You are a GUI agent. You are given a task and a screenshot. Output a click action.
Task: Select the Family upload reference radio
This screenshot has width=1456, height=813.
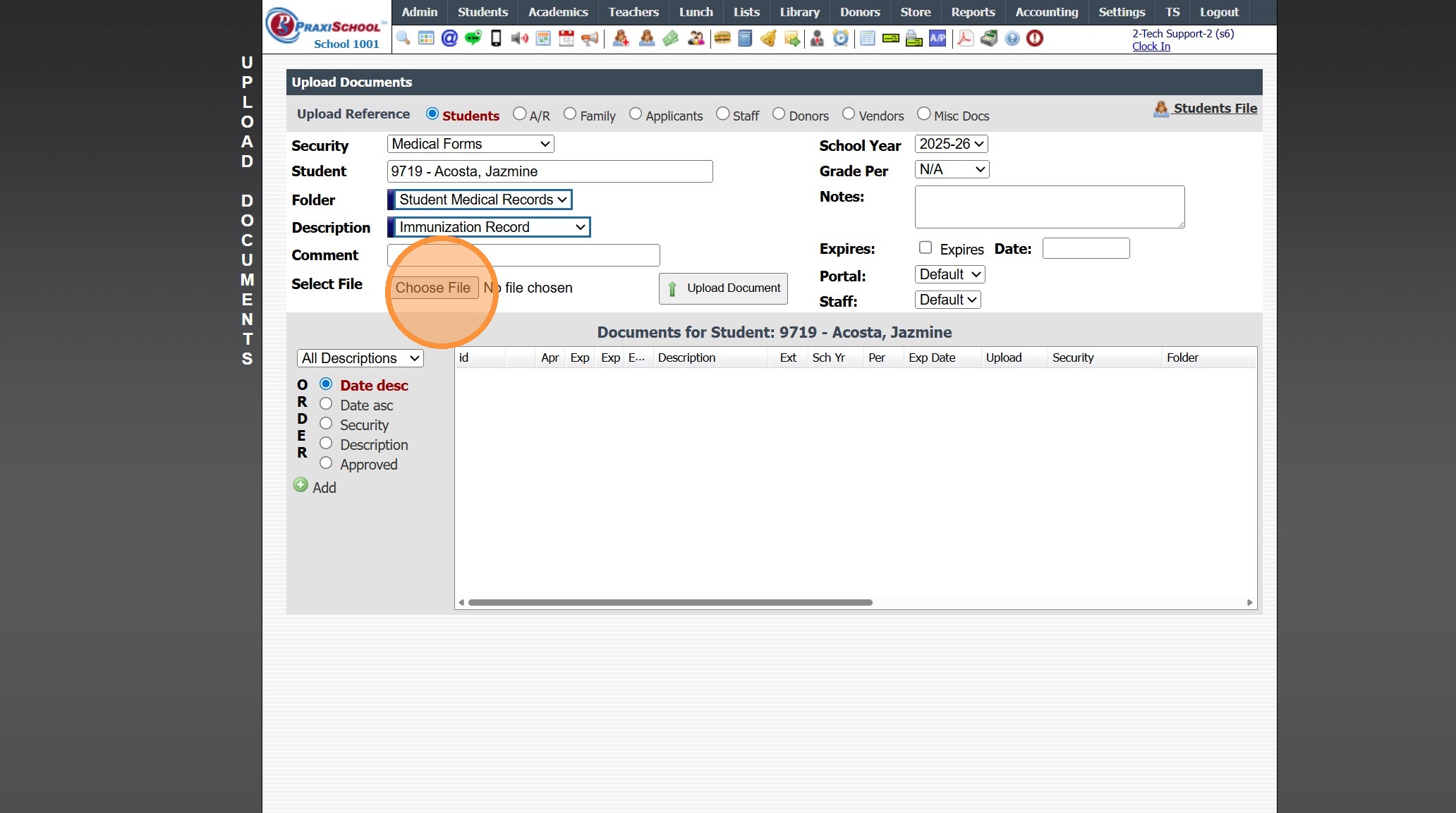coord(570,114)
